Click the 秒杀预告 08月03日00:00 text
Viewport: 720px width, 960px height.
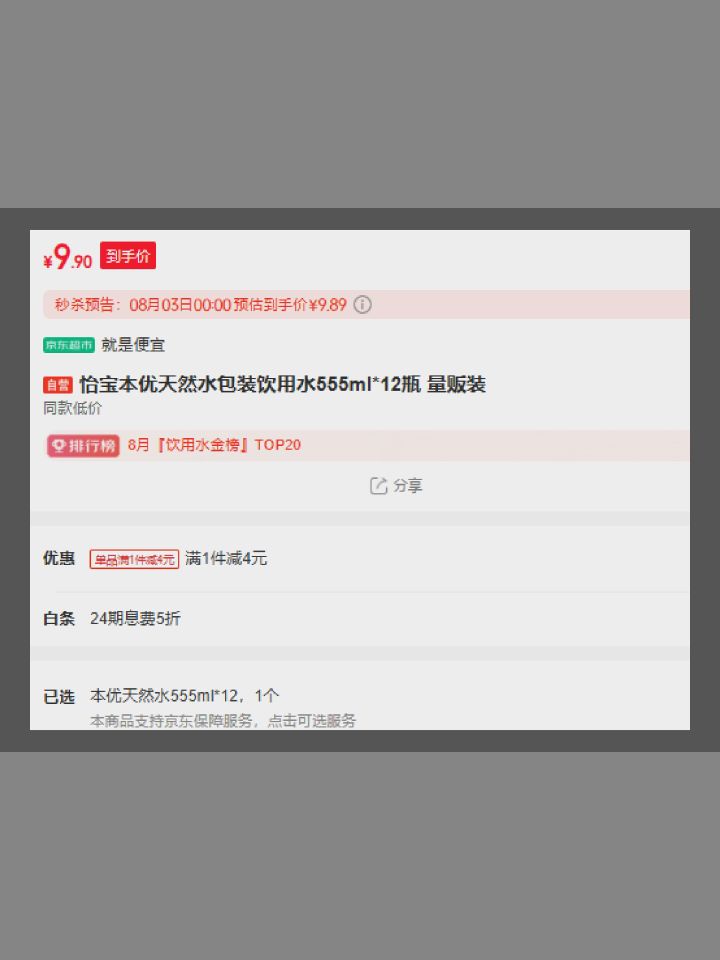143,304
